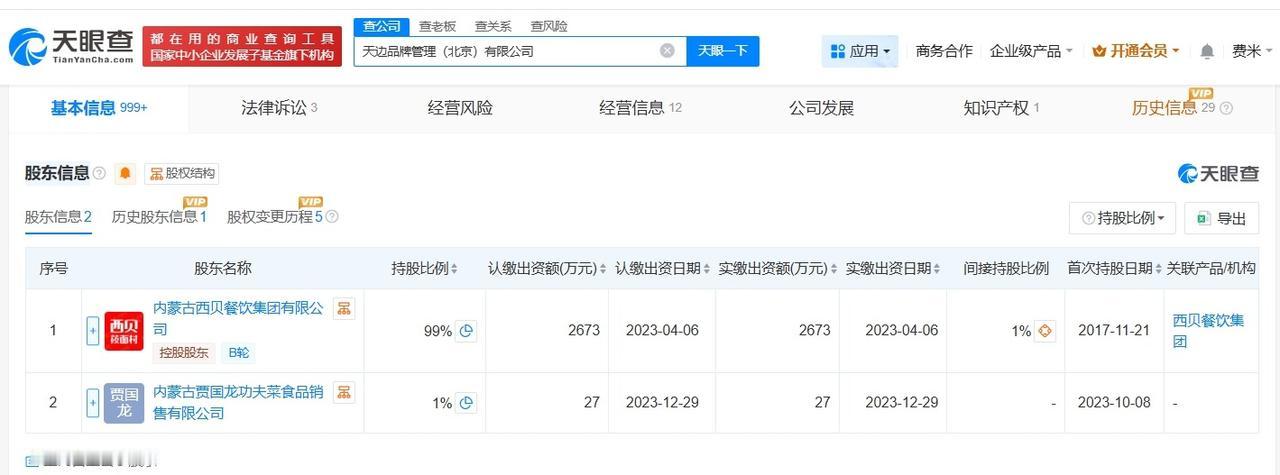
Task: Click the red promotional banner in header
Action: 242,47
